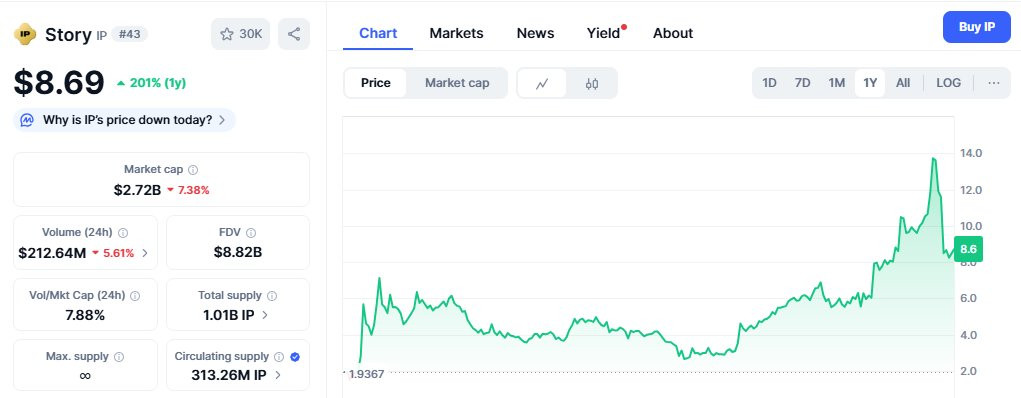Switch to line chart icon

click(x=542, y=83)
